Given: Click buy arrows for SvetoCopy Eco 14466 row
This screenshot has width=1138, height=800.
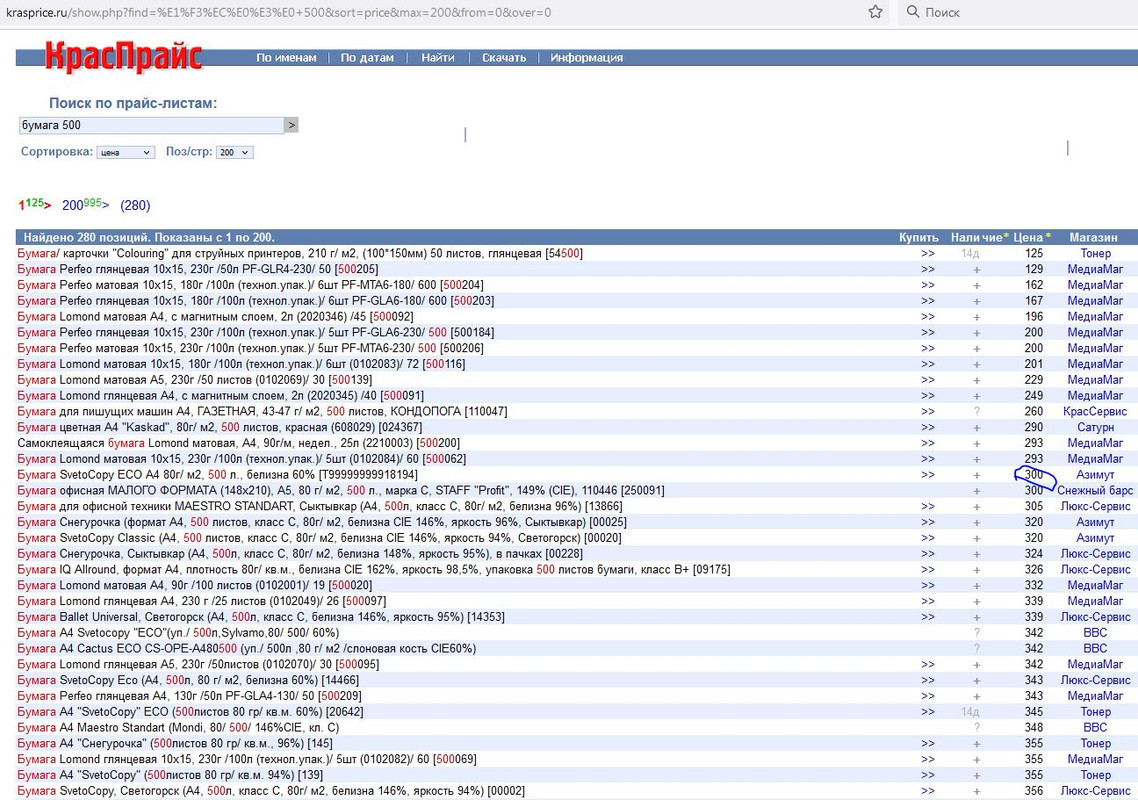Looking at the screenshot, I should [x=928, y=680].
